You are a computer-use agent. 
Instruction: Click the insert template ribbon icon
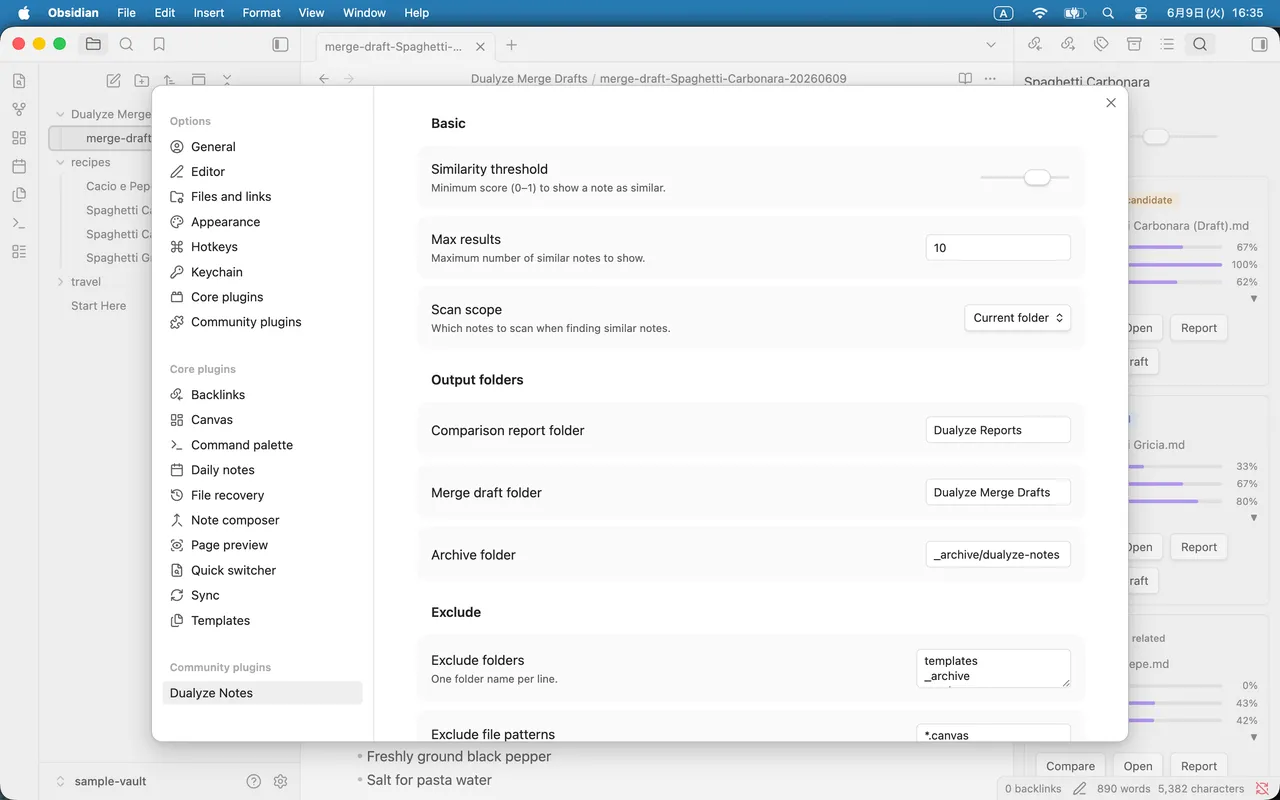19,194
